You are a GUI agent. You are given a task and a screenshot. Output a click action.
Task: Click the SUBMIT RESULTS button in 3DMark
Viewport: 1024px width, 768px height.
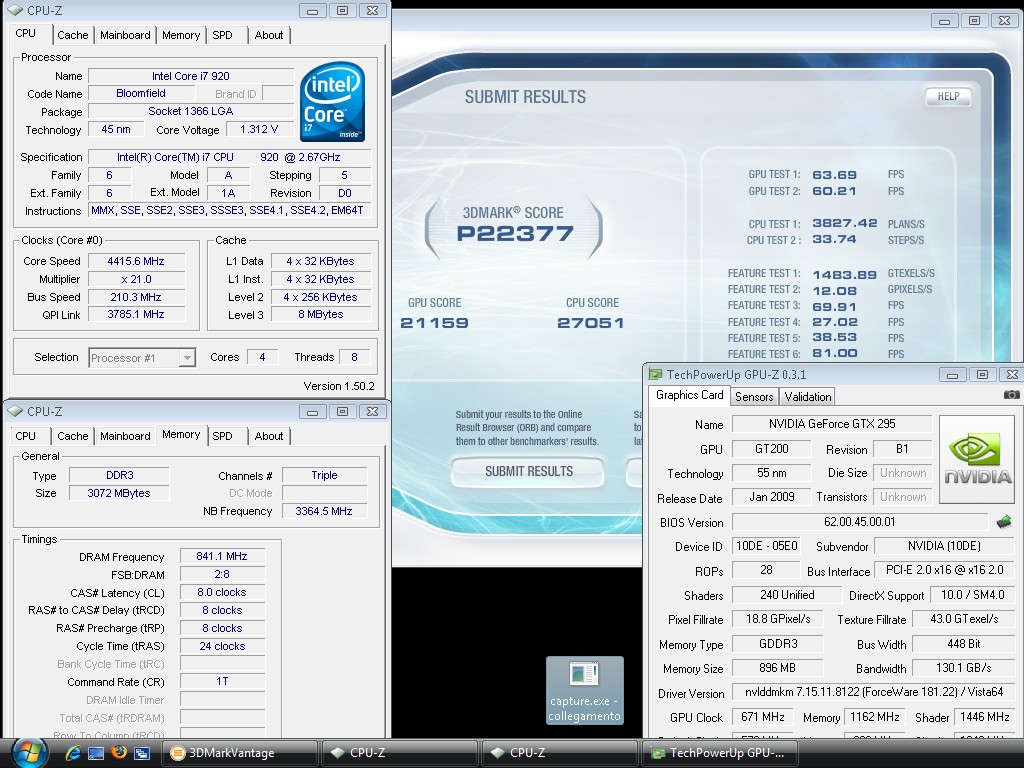(x=528, y=472)
